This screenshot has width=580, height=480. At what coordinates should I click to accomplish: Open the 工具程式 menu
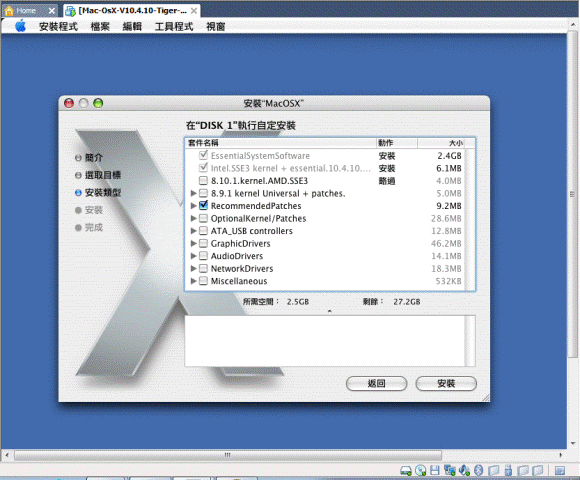pos(174,27)
